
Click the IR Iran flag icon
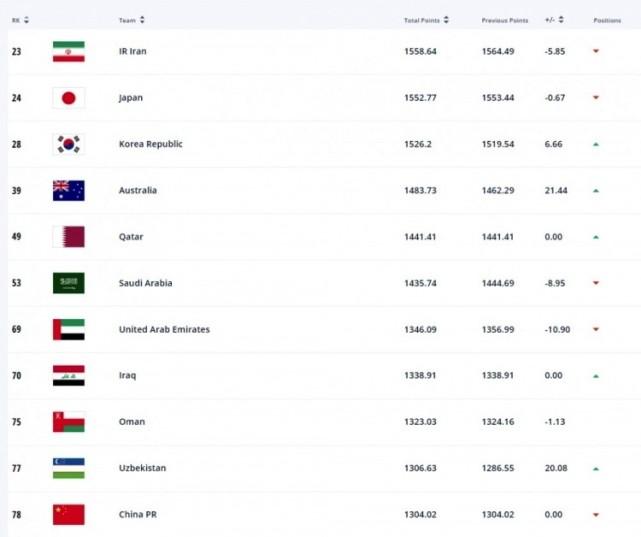(68, 52)
